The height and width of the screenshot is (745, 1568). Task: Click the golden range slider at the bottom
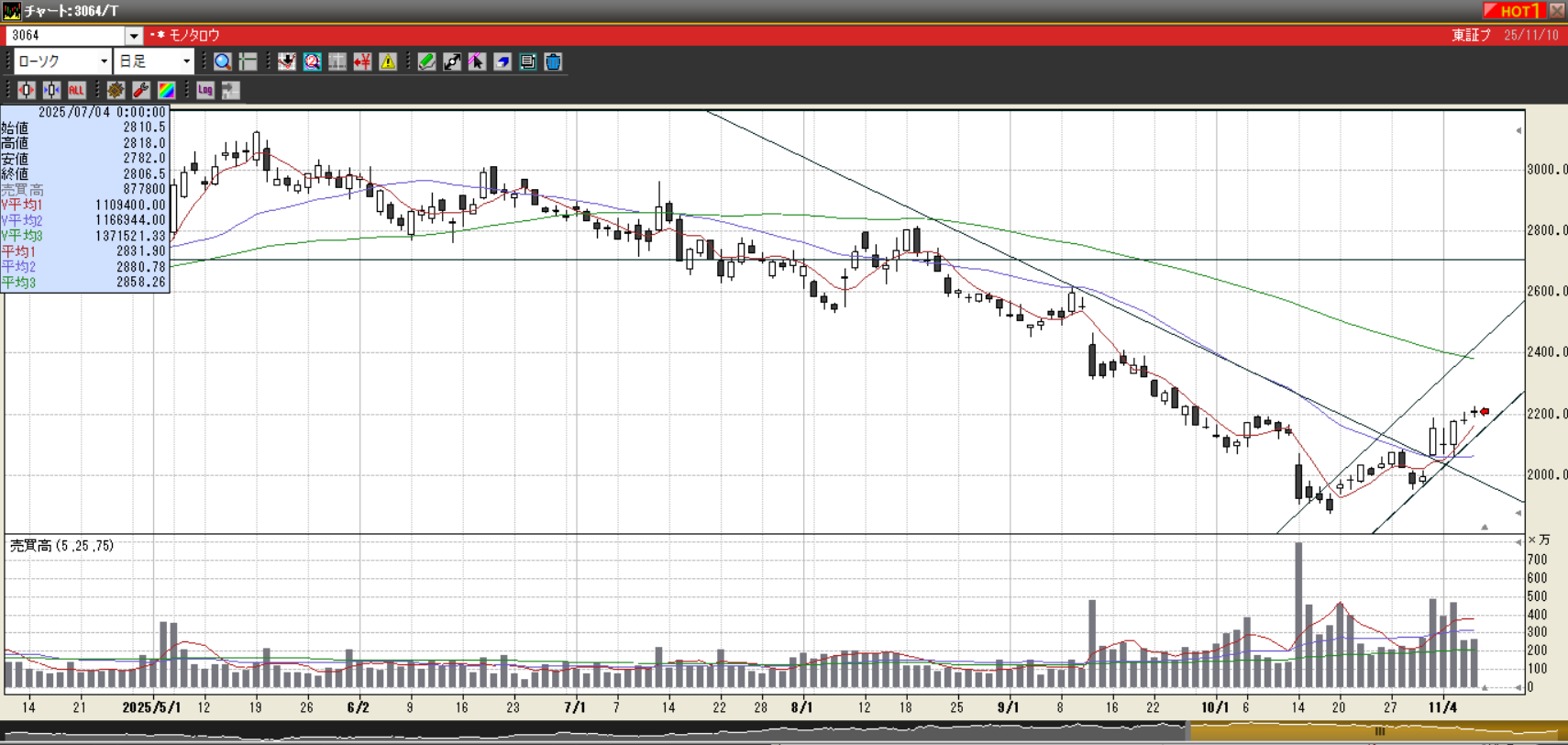pyautogui.click(x=1375, y=731)
